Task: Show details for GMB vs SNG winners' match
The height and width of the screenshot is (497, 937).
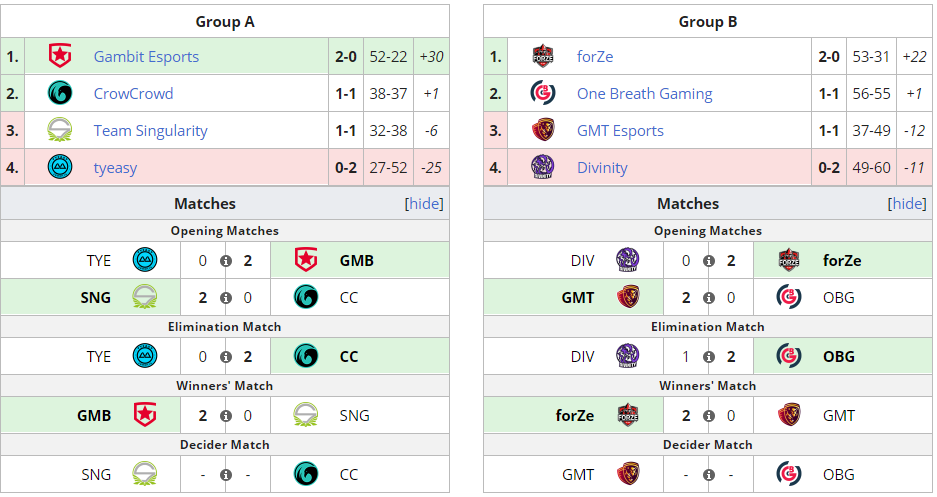Action: coord(225,416)
